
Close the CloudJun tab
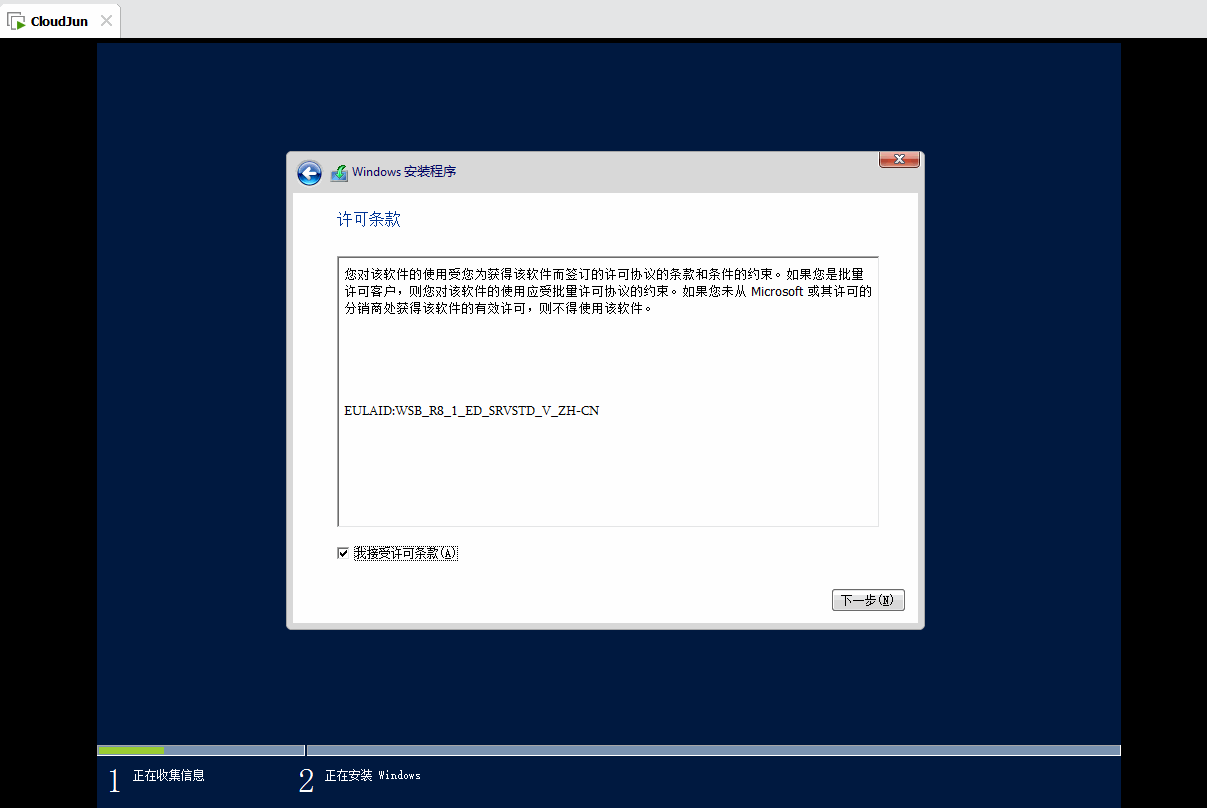click(107, 20)
